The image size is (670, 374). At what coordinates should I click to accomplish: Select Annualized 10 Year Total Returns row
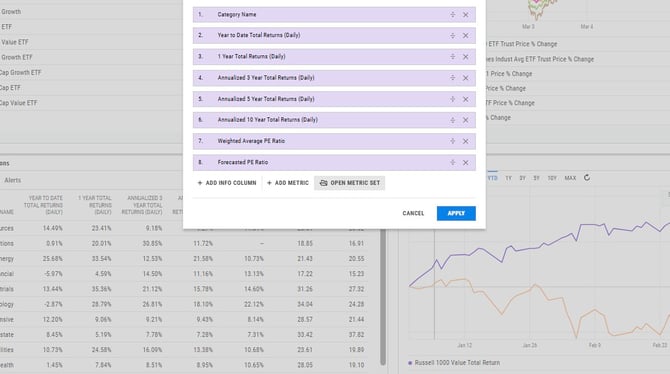(x=334, y=120)
